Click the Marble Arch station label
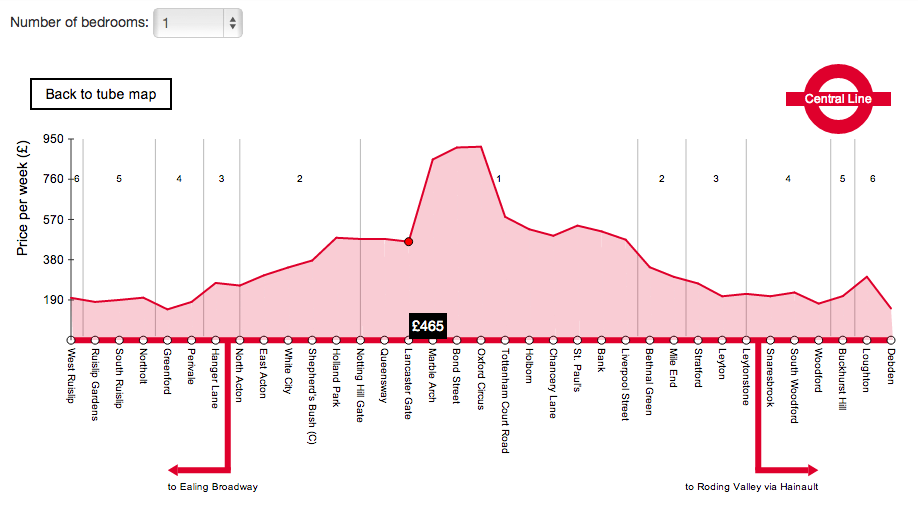The width and height of the screenshot is (918, 521). (x=432, y=374)
